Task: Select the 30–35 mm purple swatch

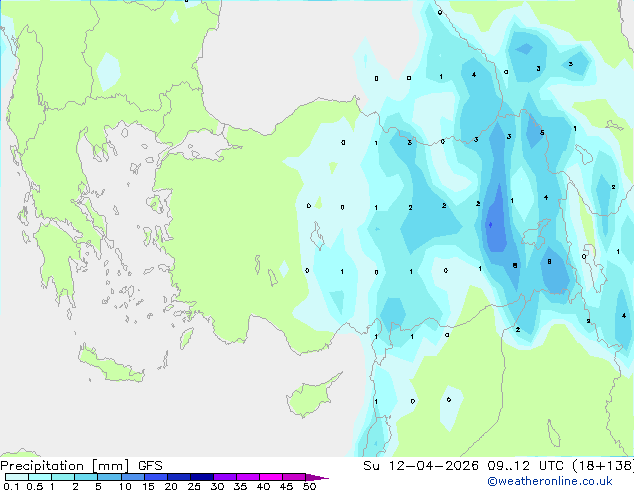Action: click(x=224, y=477)
